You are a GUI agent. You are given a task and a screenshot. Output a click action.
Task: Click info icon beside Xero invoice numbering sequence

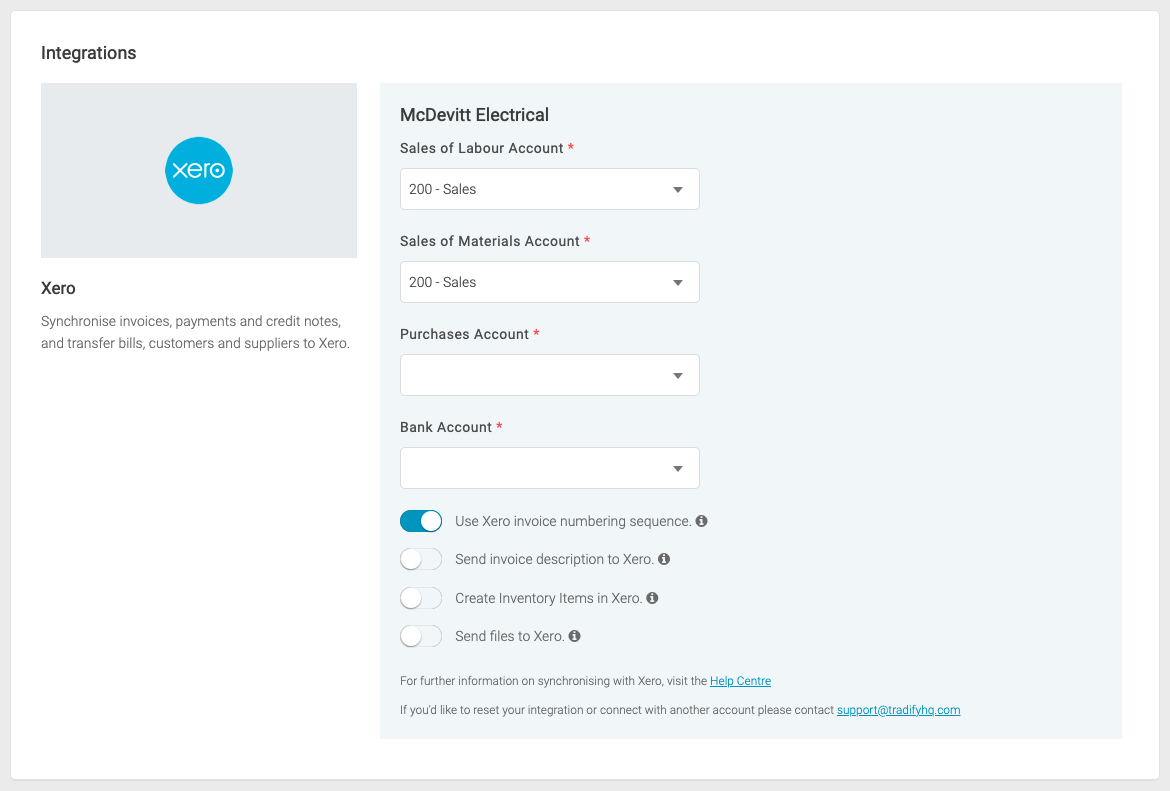tap(702, 521)
